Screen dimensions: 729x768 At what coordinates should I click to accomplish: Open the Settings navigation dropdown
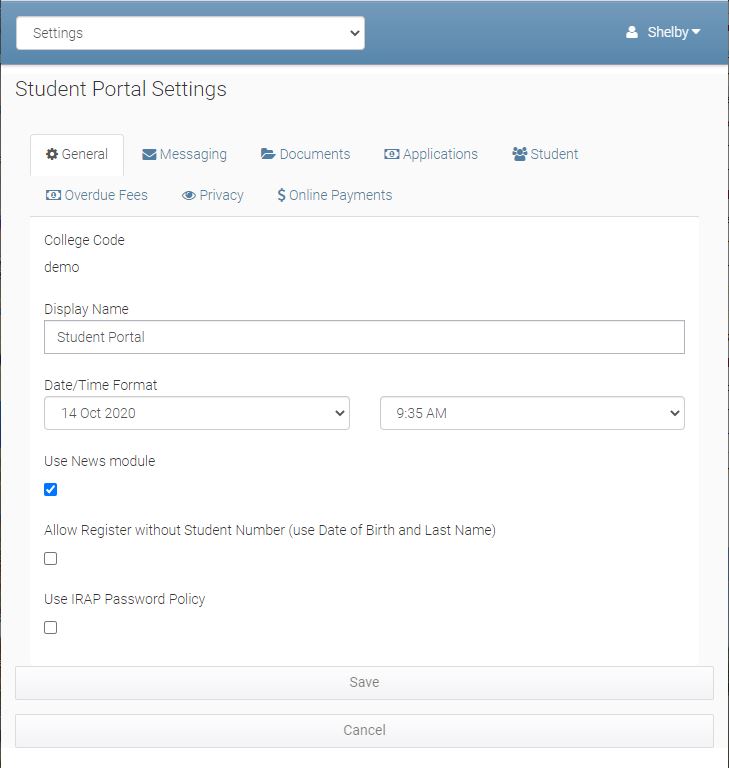point(190,33)
